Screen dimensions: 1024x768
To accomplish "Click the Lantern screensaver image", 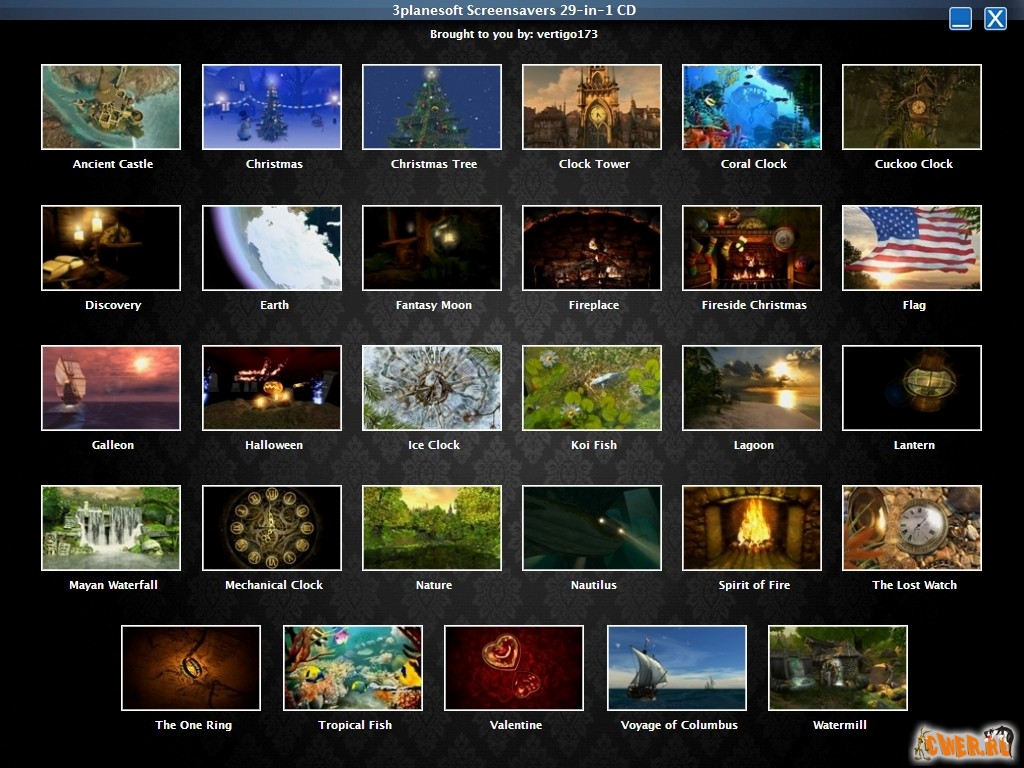I will tap(911, 388).
